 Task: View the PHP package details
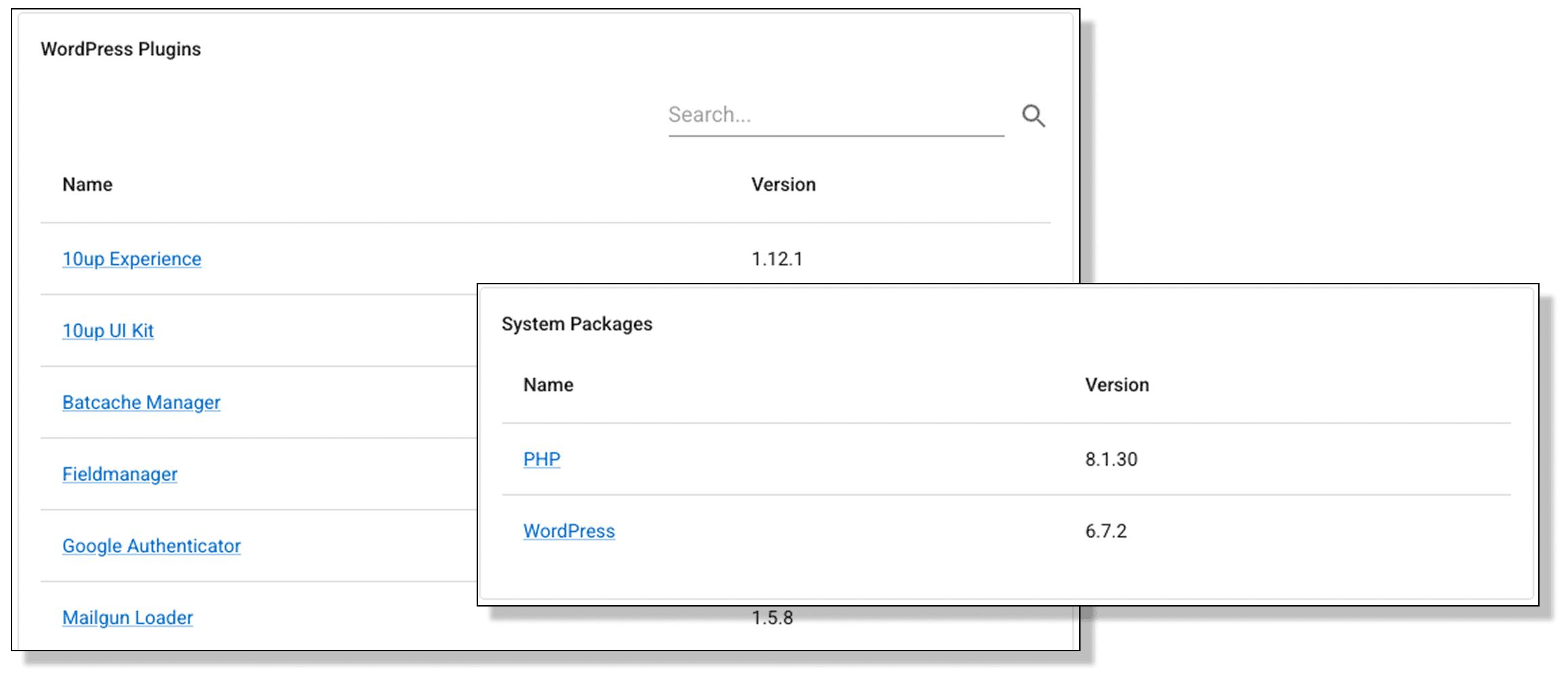tap(542, 459)
